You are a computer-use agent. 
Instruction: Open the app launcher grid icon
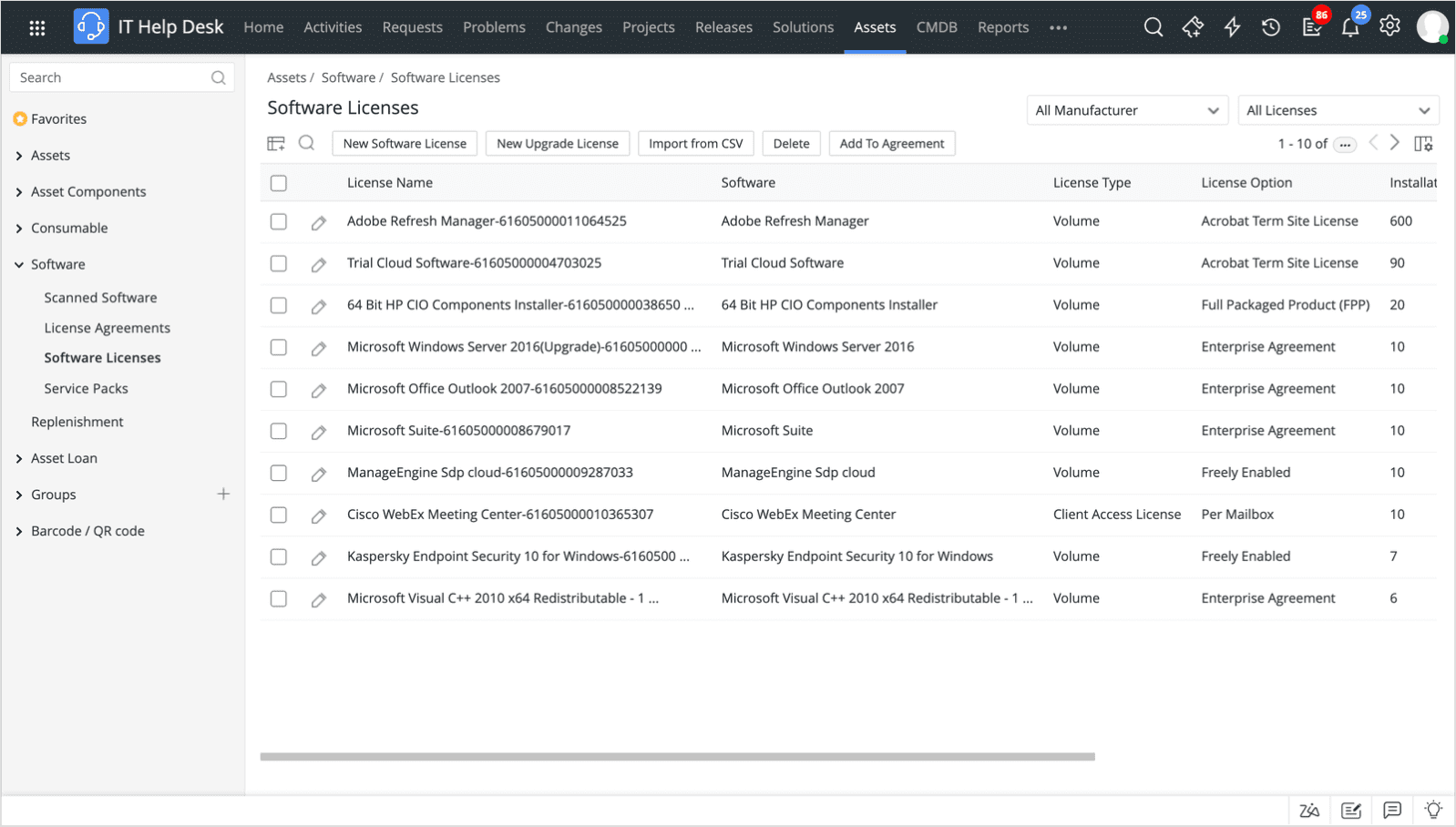(37, 27)
